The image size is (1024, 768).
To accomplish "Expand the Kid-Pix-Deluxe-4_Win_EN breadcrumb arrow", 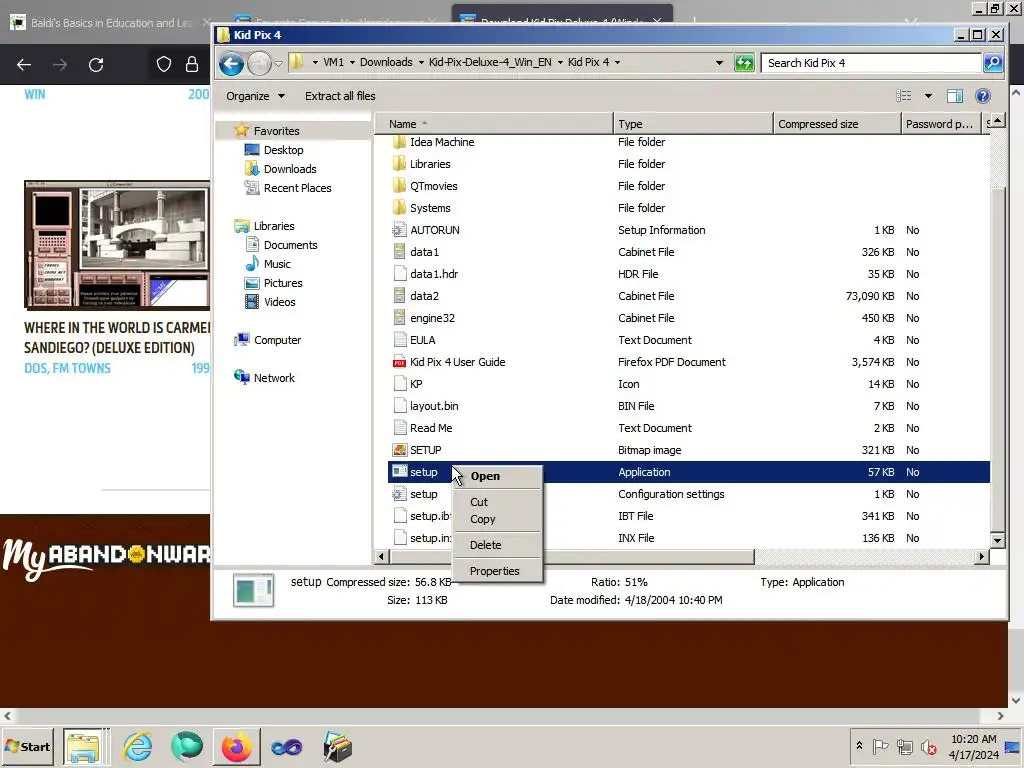I will point(560,63).
